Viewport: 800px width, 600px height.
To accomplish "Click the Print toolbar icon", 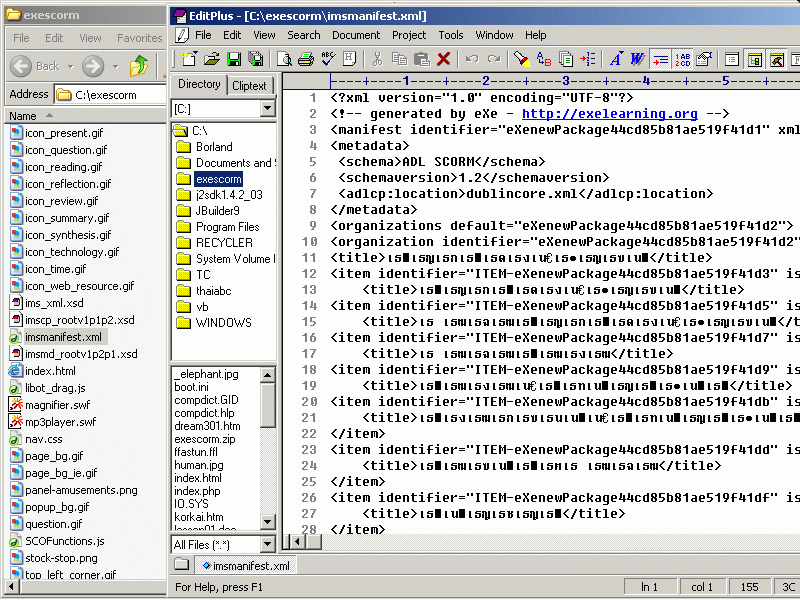I will [x=306, y=59].
